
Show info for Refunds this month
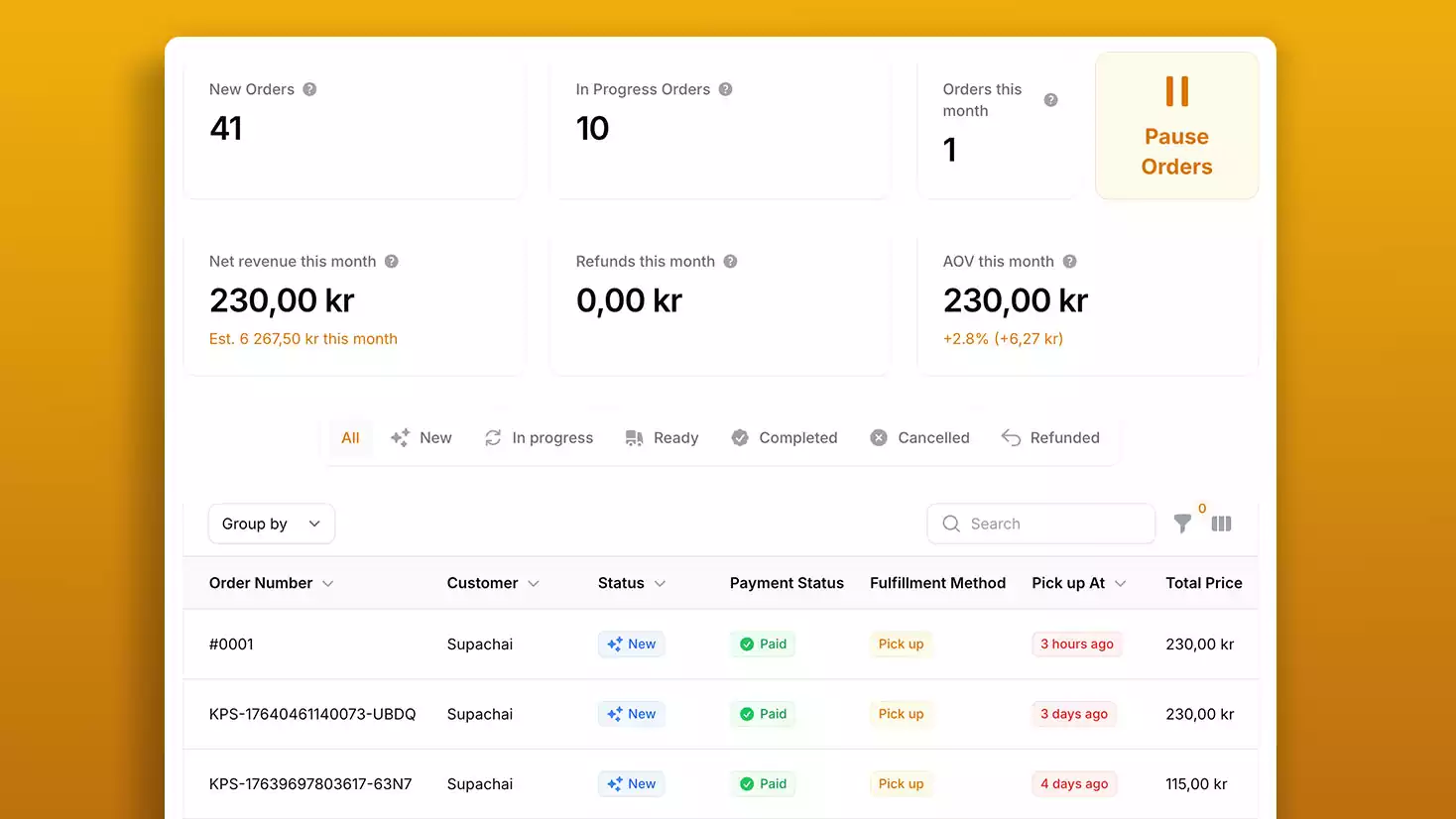click(730, 262)
